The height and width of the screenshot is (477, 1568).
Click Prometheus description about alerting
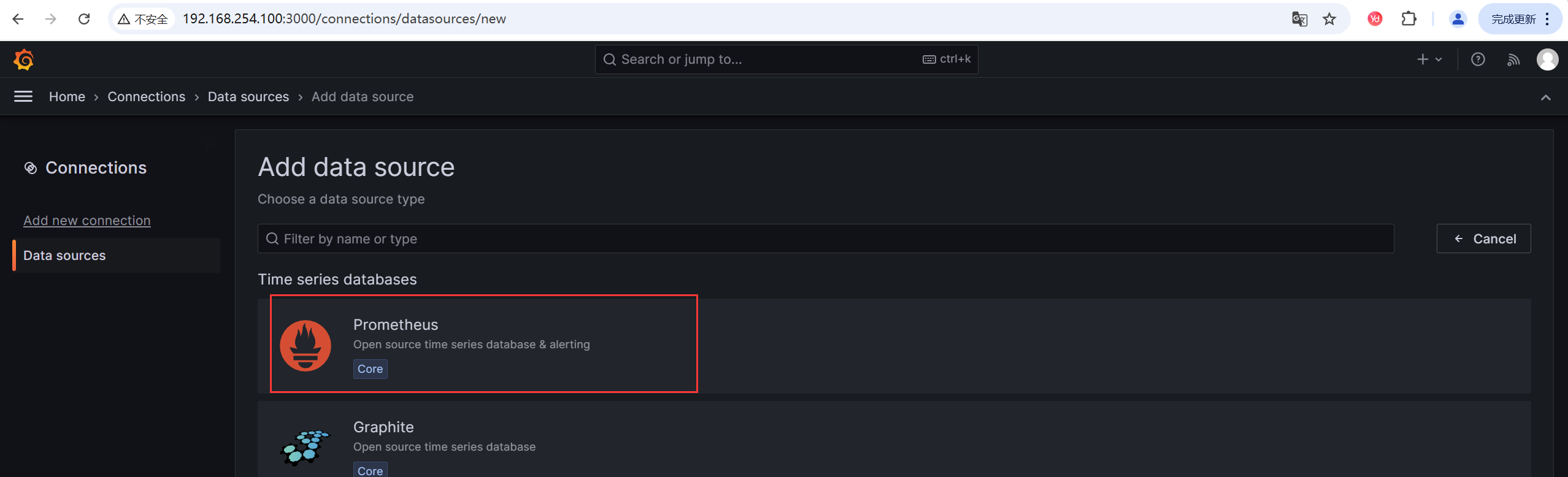pyautogui.click(x=471, y=345)
